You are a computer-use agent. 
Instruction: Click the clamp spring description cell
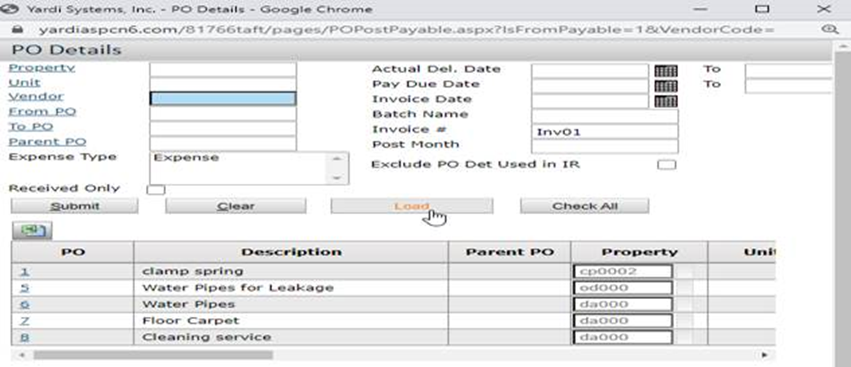pyautogui.click(x=291, y=271)
